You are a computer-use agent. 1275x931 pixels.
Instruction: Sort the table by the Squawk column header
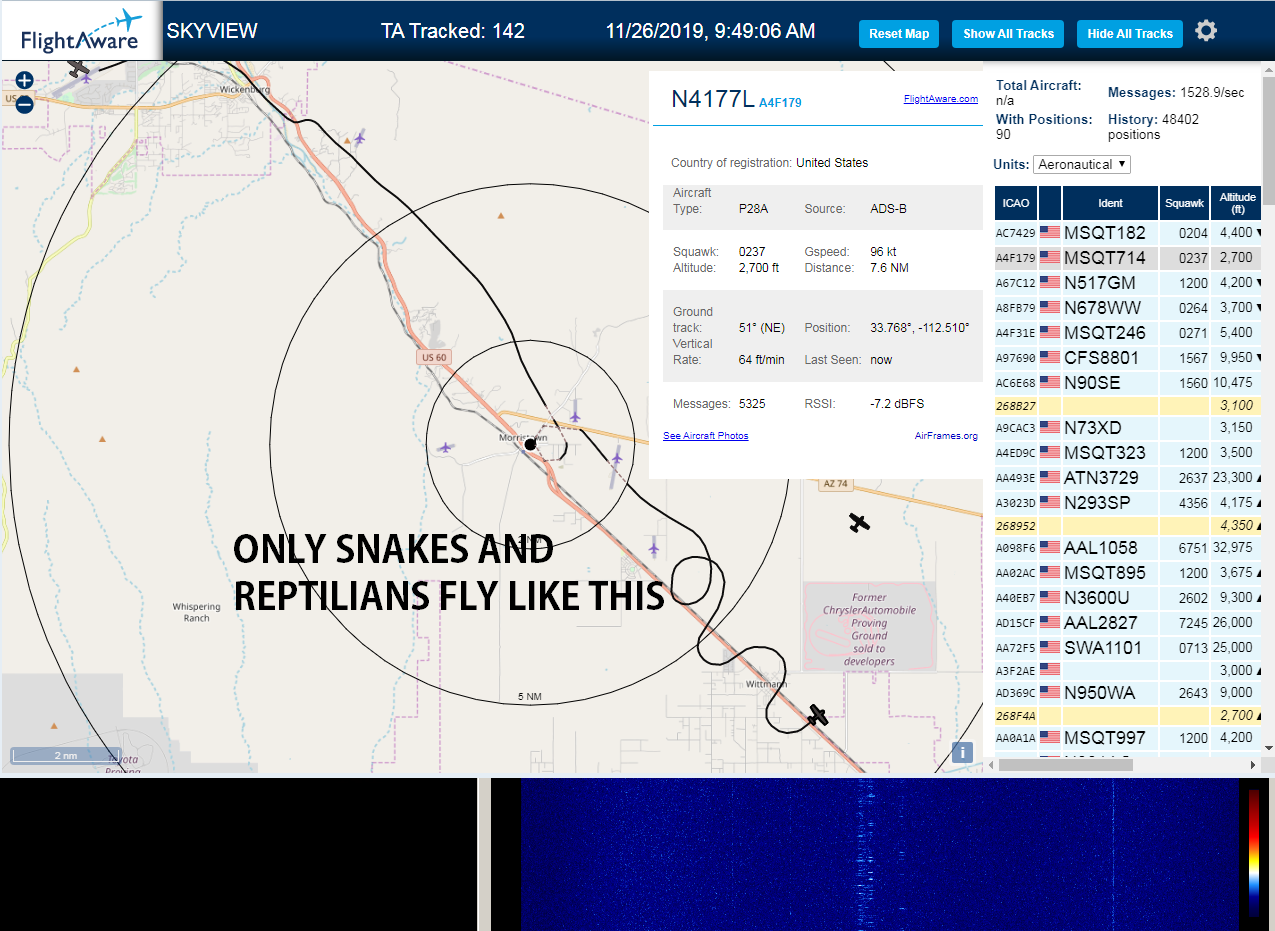1184,203
